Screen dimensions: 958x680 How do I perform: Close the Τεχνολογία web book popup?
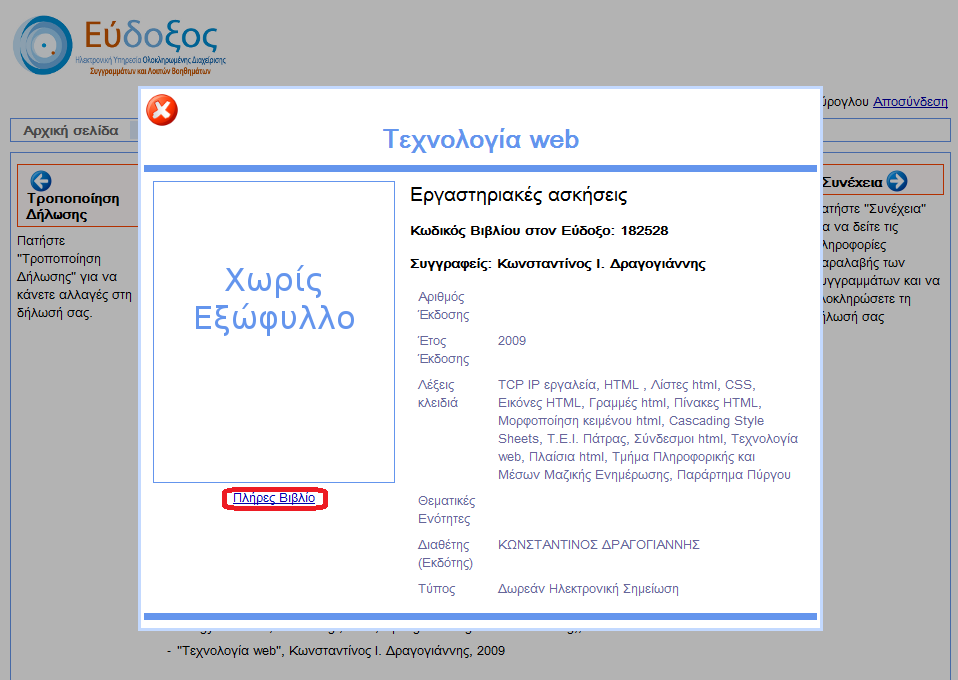tap(162, 111)
